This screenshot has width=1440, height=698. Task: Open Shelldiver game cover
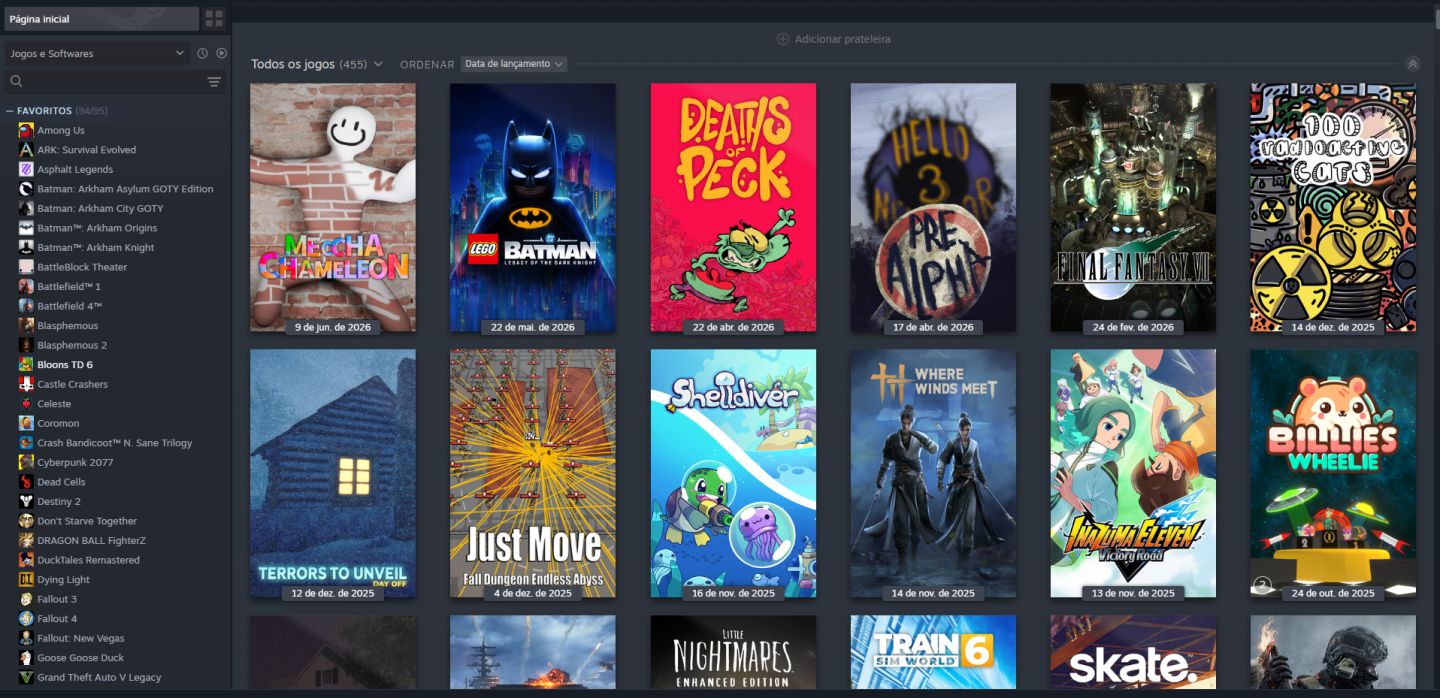click(733, 473)
